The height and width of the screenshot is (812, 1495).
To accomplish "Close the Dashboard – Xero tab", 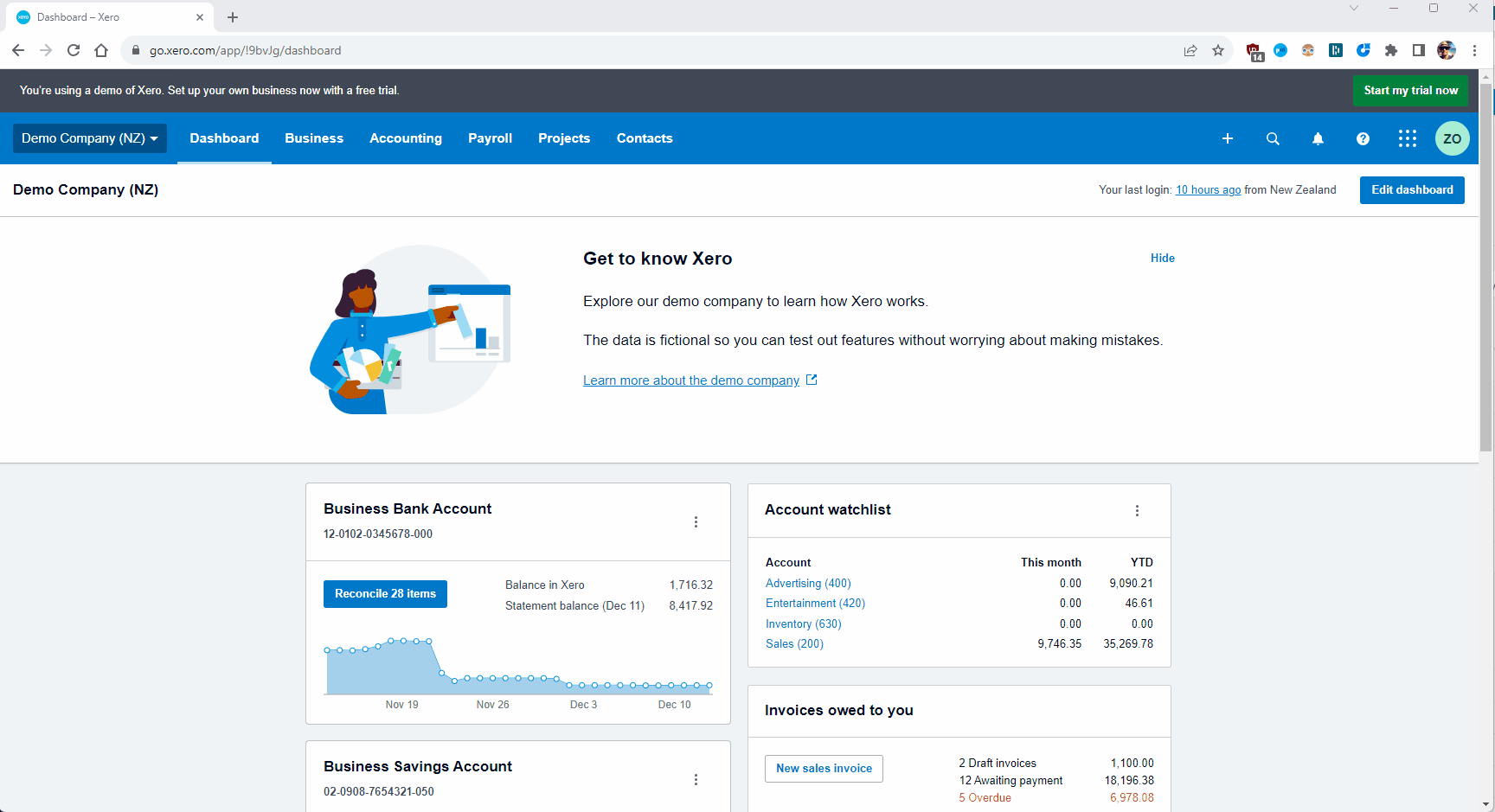I will click(x=200, y=17).
